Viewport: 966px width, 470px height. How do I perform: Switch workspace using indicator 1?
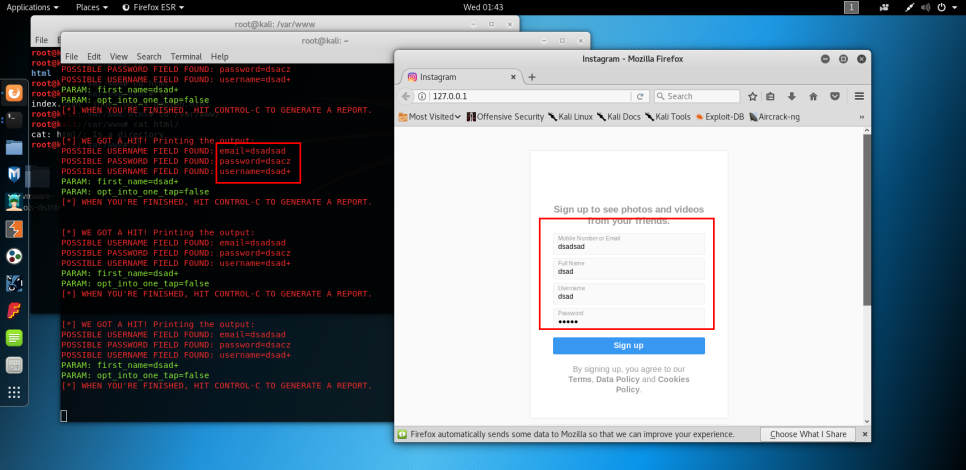[x=851, y=7]
